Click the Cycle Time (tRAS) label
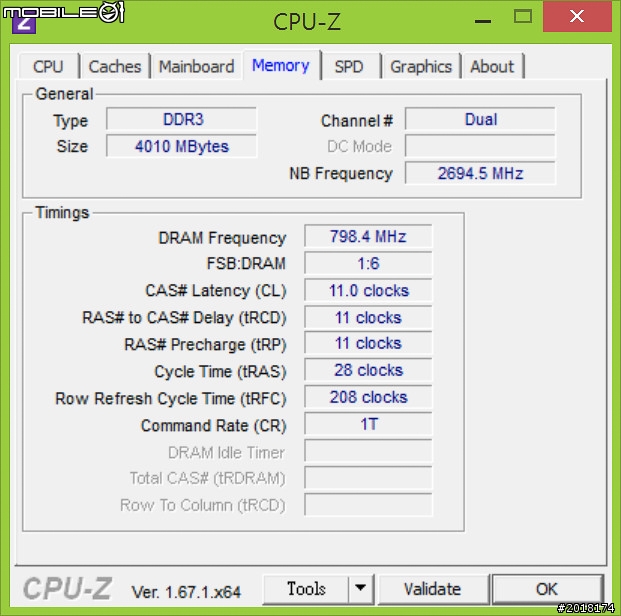The width and height of the screenshot is (621, 616). click(x=220, y=372)
